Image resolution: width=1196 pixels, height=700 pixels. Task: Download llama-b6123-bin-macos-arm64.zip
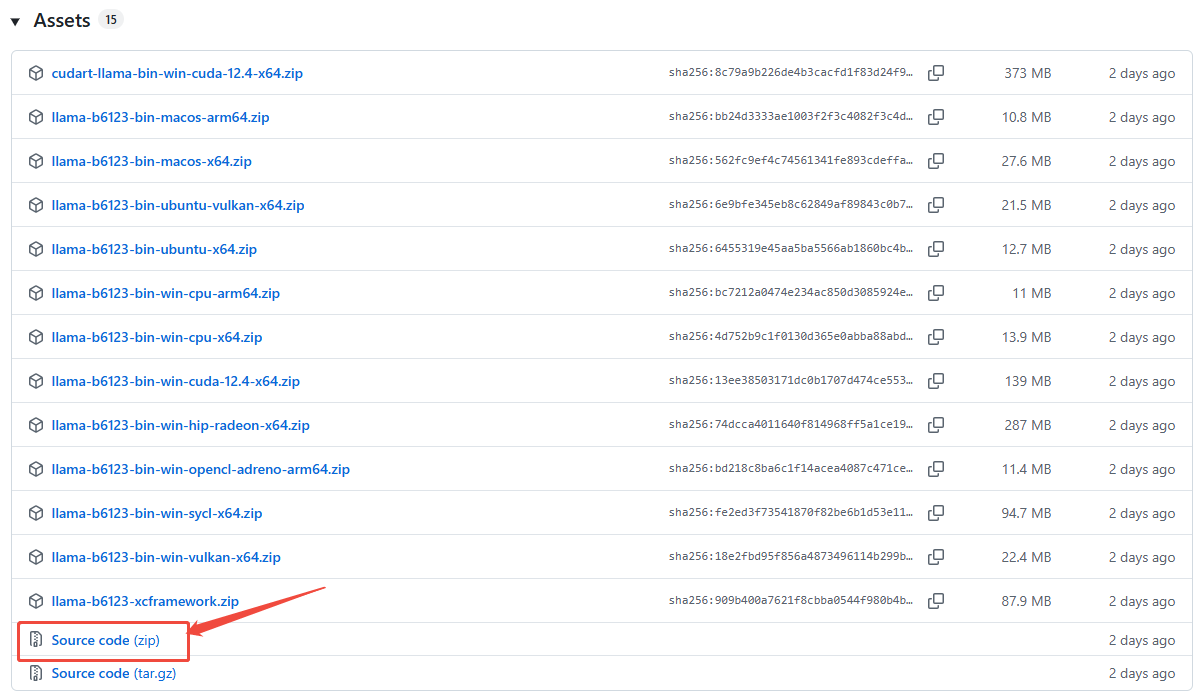pos(160,117)
